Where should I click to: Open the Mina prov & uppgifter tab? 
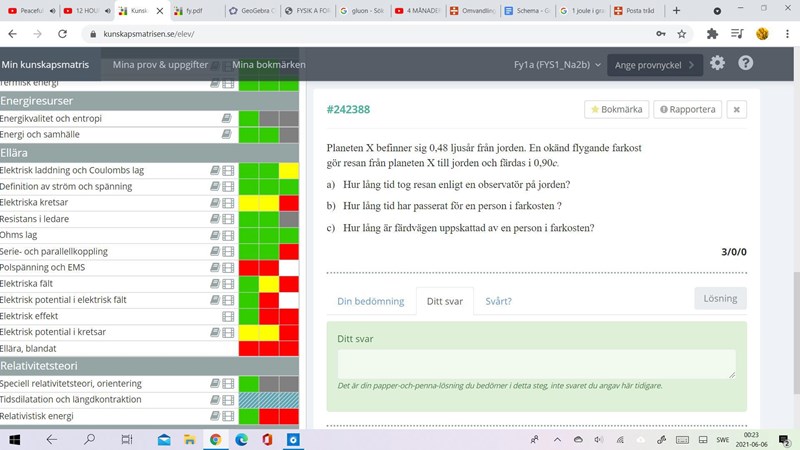(x=160, y=65)
